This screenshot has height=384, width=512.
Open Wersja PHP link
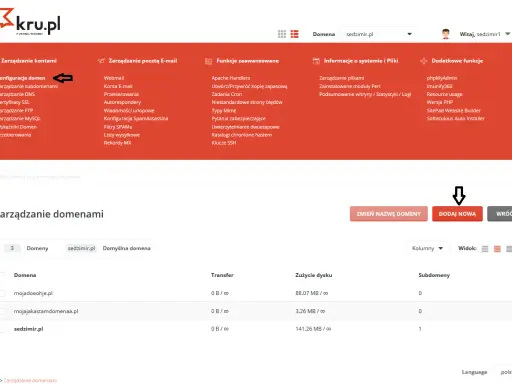(x=440, y=102)
